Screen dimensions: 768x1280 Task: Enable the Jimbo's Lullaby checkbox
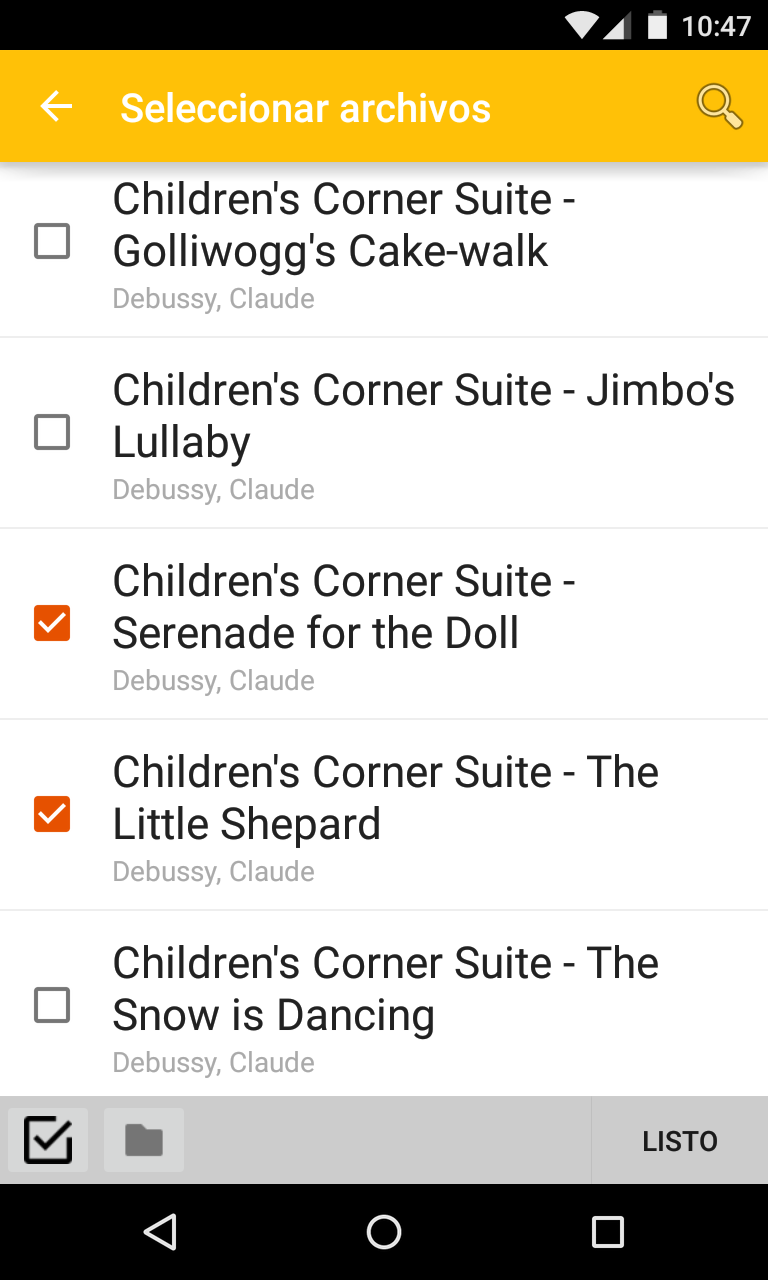coord(52,432)
